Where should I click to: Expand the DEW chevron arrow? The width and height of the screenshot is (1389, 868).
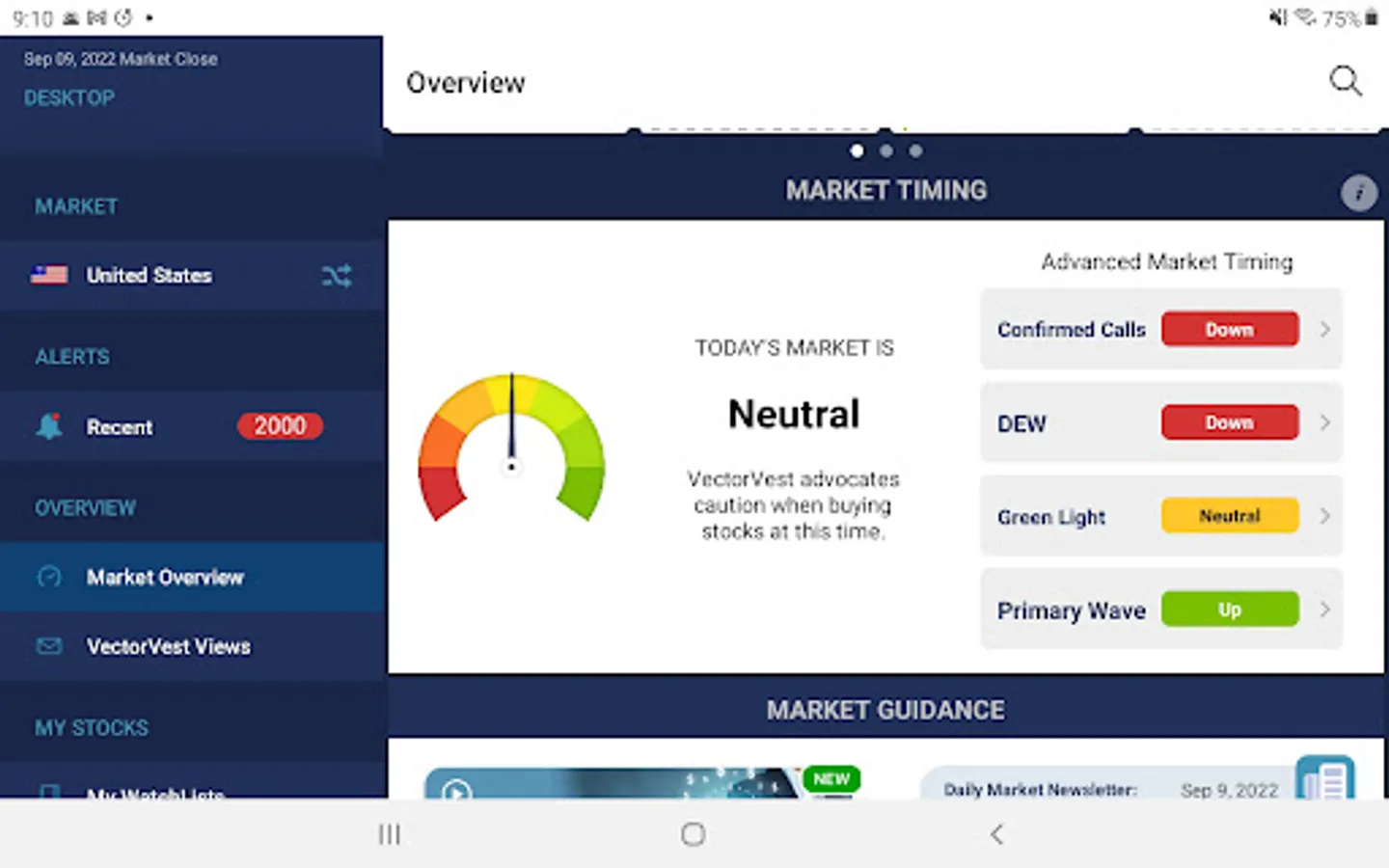(1324, 422)
